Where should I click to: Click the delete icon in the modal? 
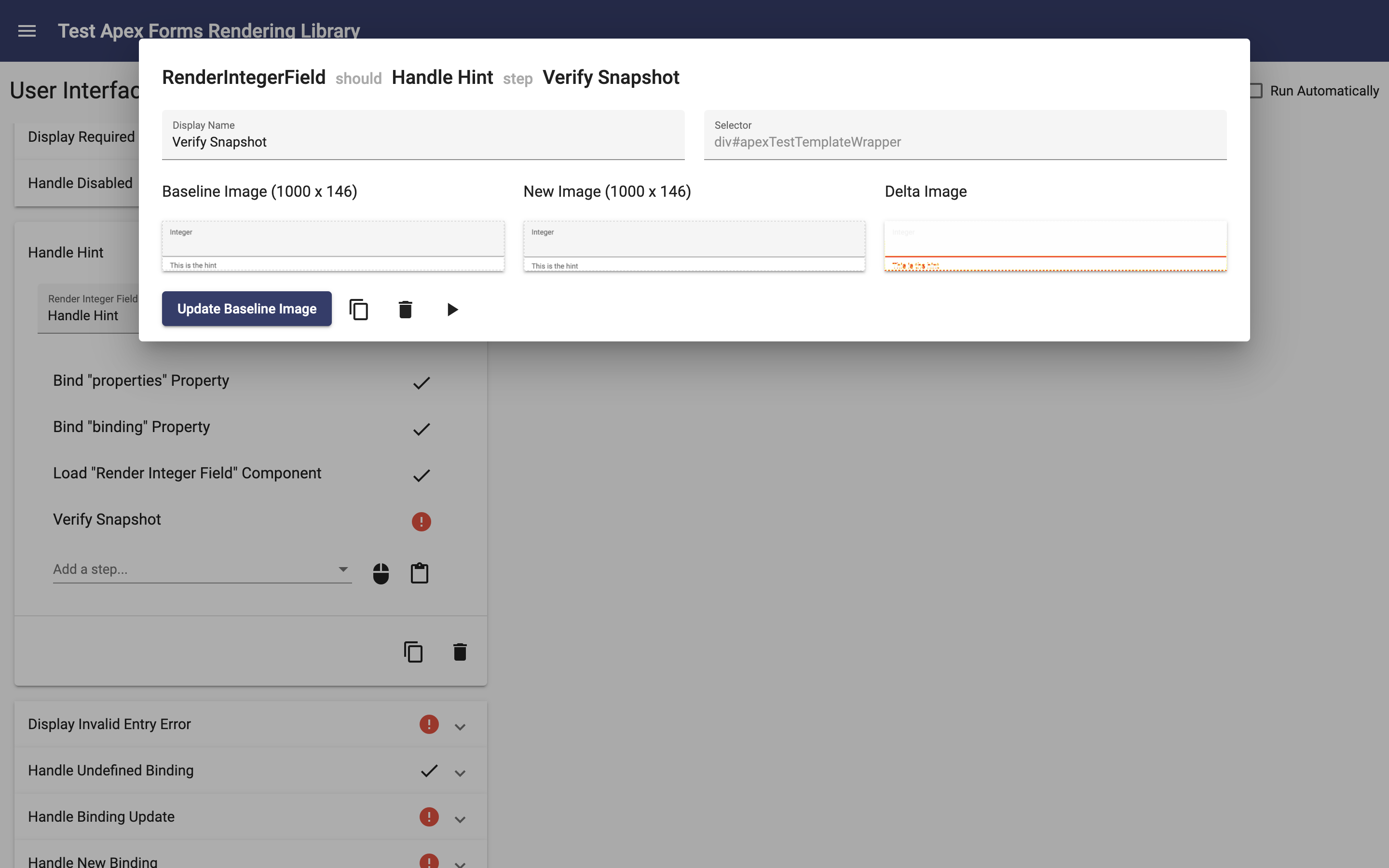[x=405, y=309]
